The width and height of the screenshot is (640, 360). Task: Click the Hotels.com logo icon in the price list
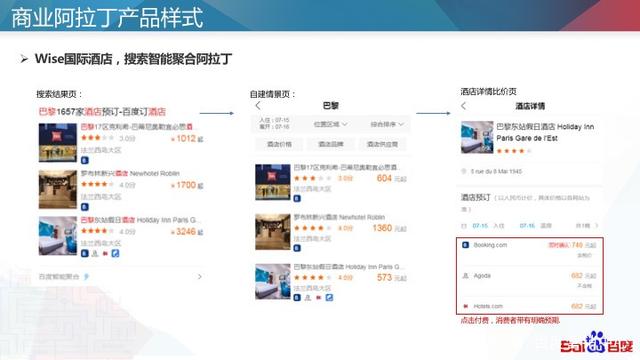coord(465,306)
